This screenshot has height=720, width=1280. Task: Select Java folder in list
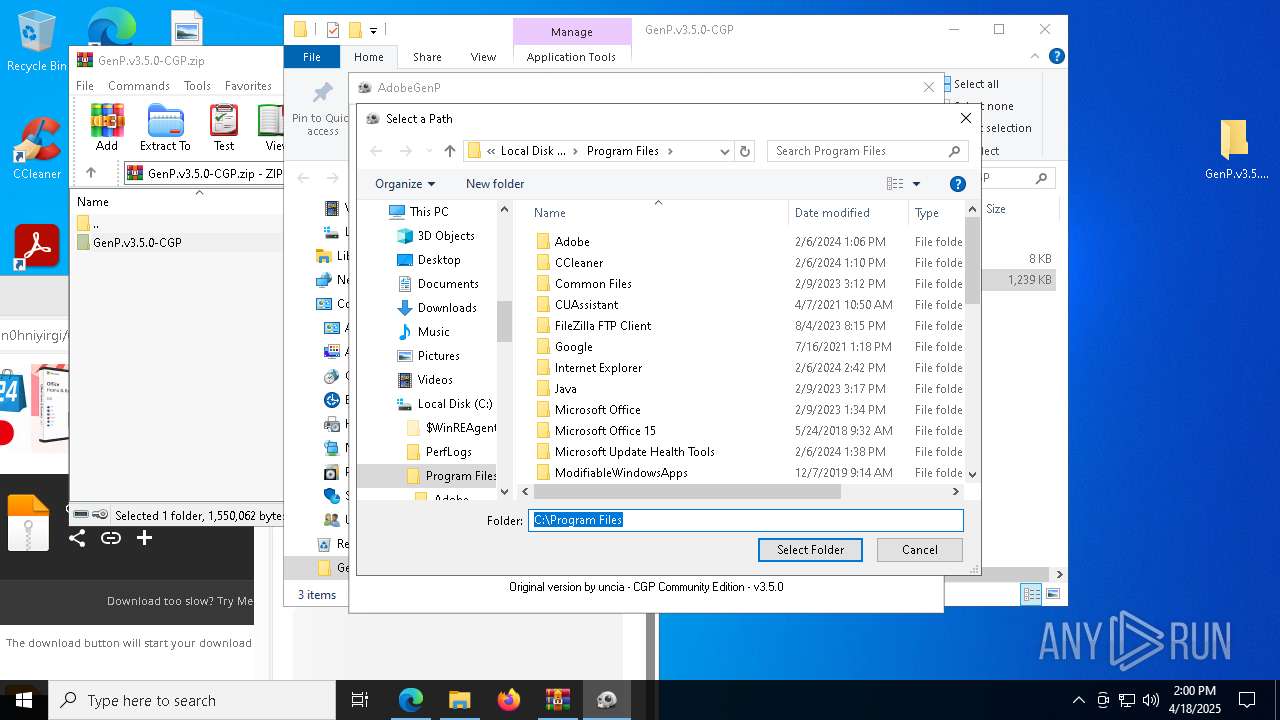[x=565, y=389]
